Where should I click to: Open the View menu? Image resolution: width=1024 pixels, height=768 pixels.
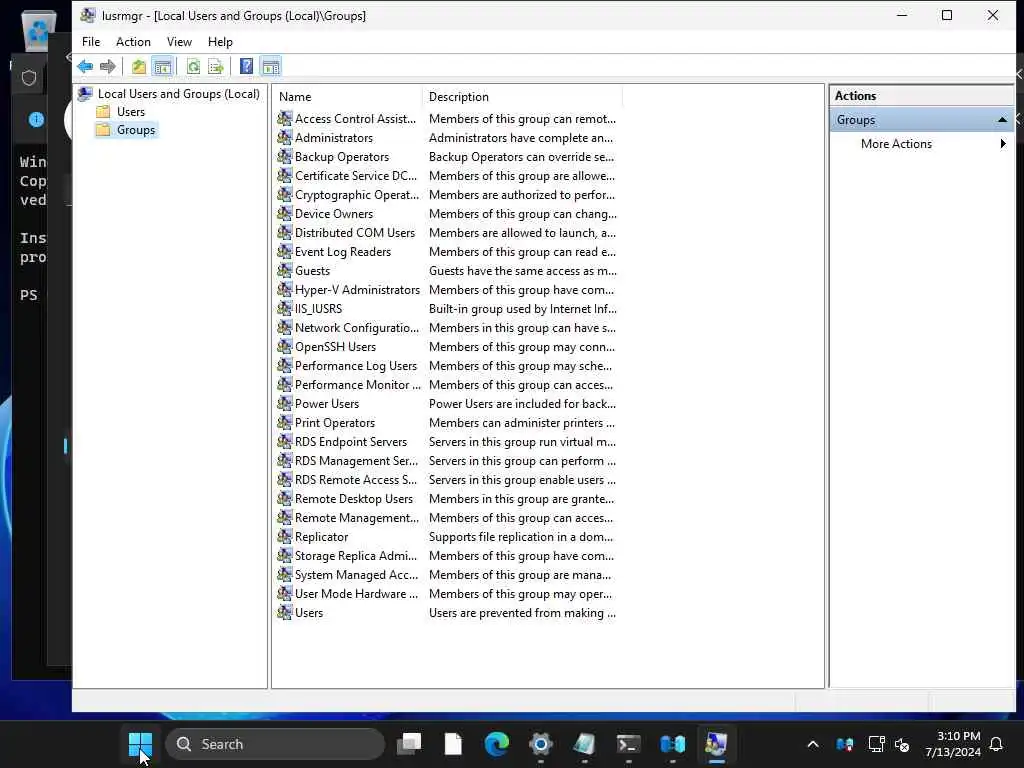click(x=179, y=42)
